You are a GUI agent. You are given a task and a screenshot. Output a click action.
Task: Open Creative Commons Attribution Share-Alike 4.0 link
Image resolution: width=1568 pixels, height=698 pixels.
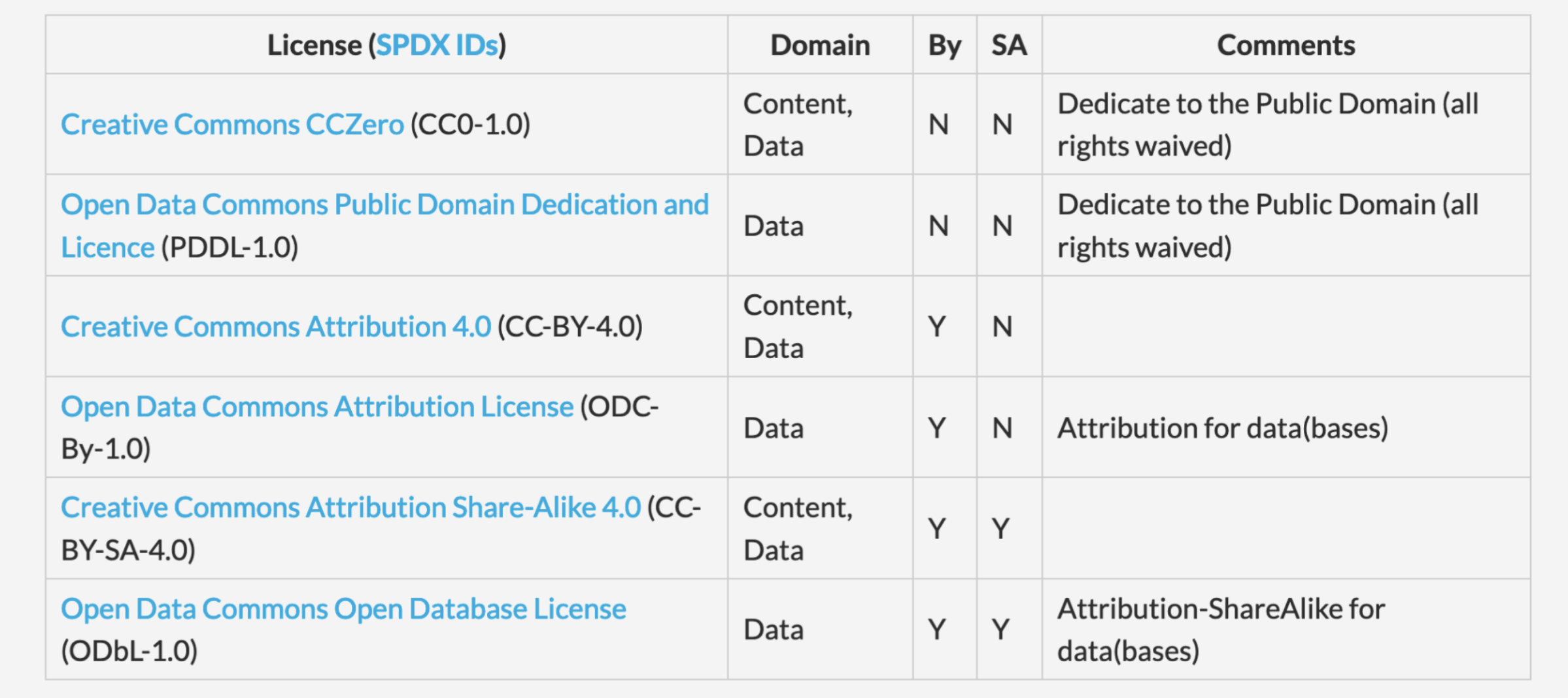(350, 507)
